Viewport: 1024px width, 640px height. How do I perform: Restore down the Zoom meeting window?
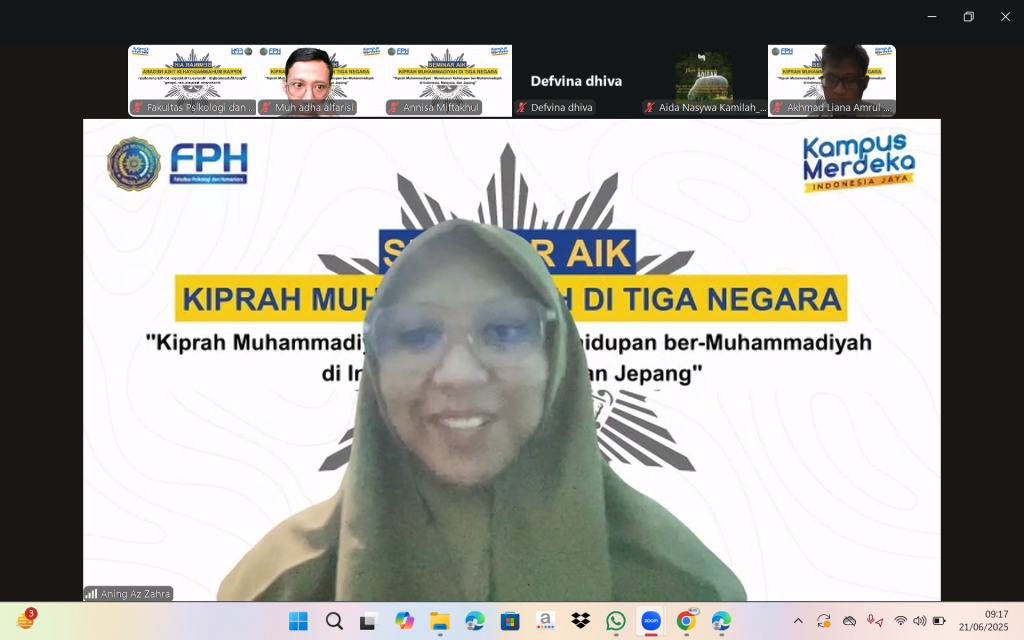click(968, 17)
